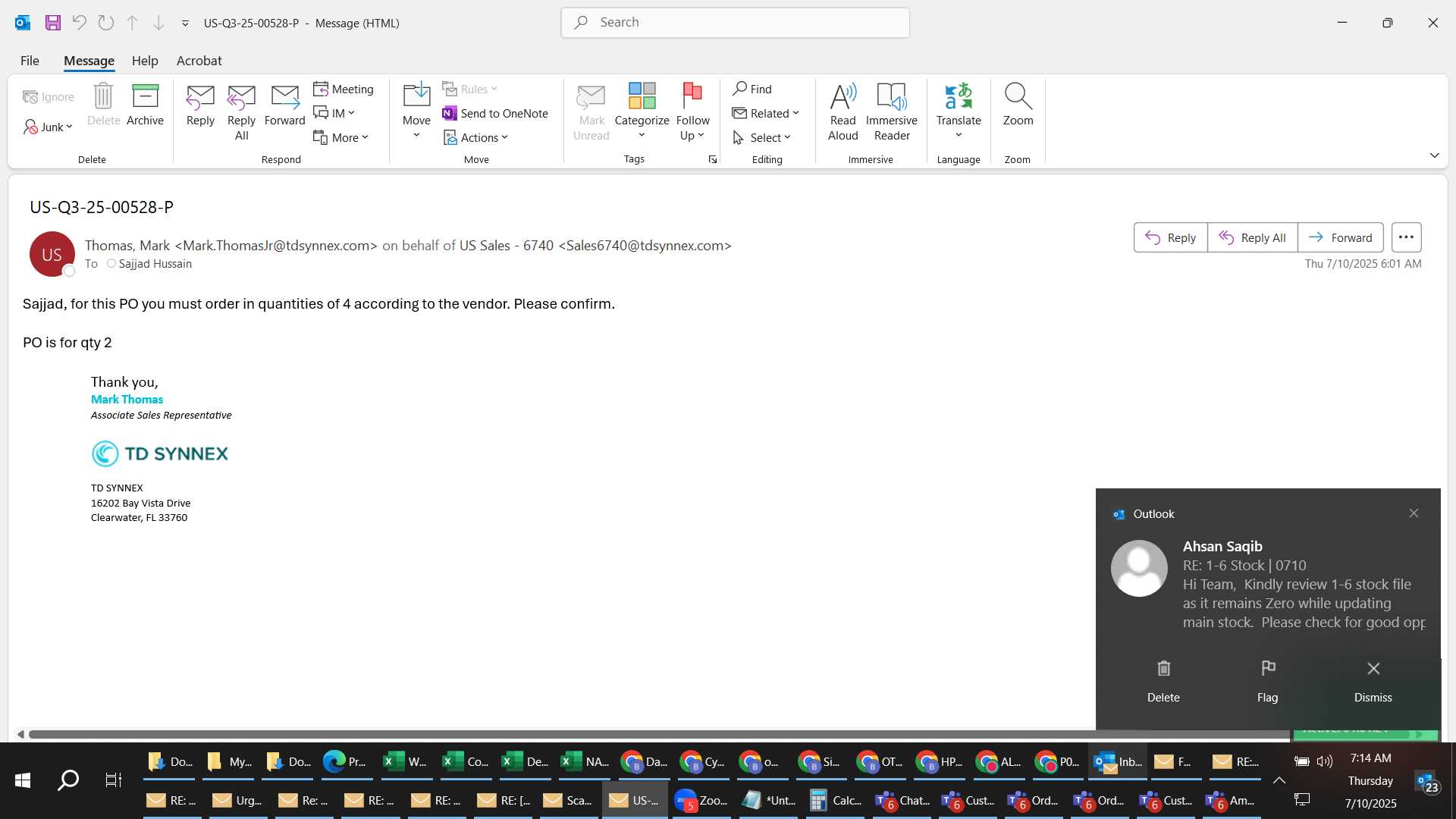The height and width of the screenshot is (819, 1456).
Task: Click the Redo arrow in the quick access toolbar
Action: coord(106,23)
